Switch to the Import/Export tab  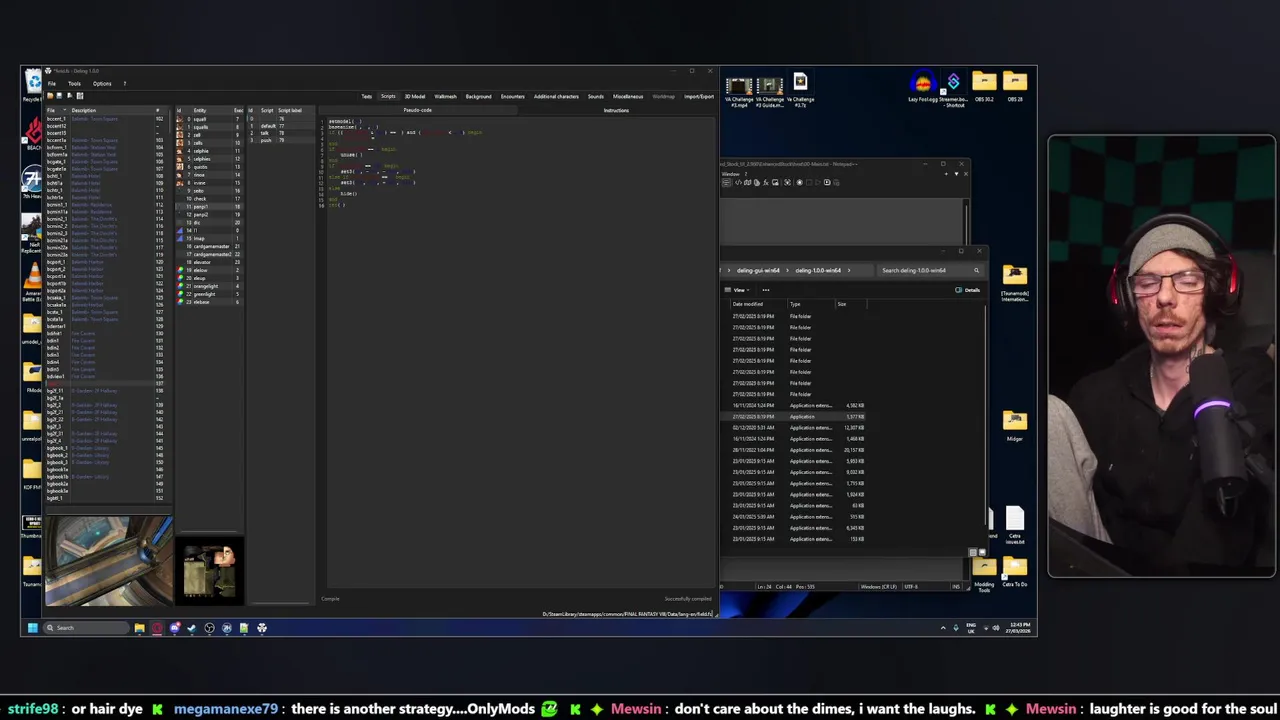(x=699, y=96)
